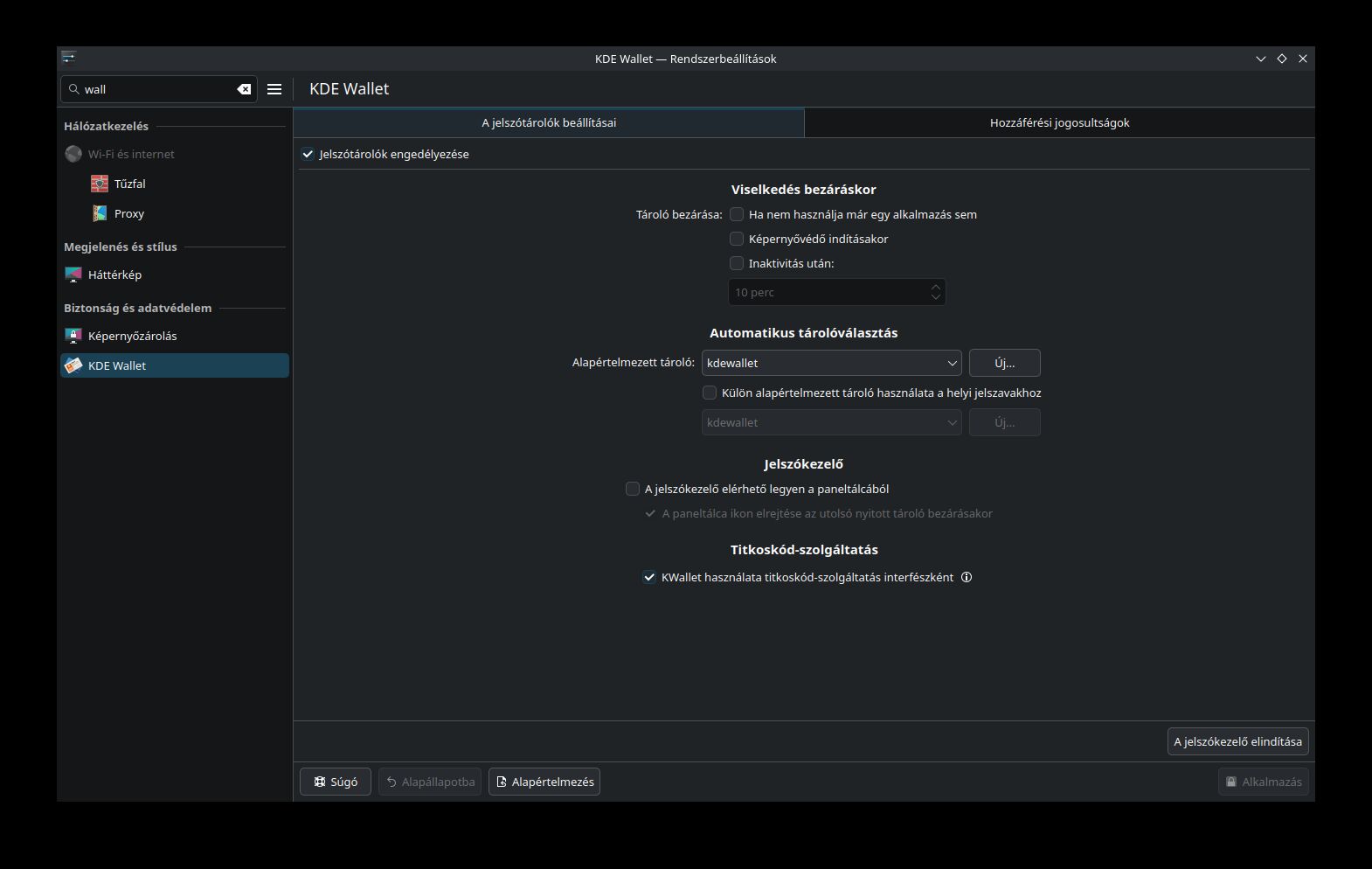Open the disabled local passwords kdewallet dropdown
The image size is (1372, 869).
tap(831, 422)
